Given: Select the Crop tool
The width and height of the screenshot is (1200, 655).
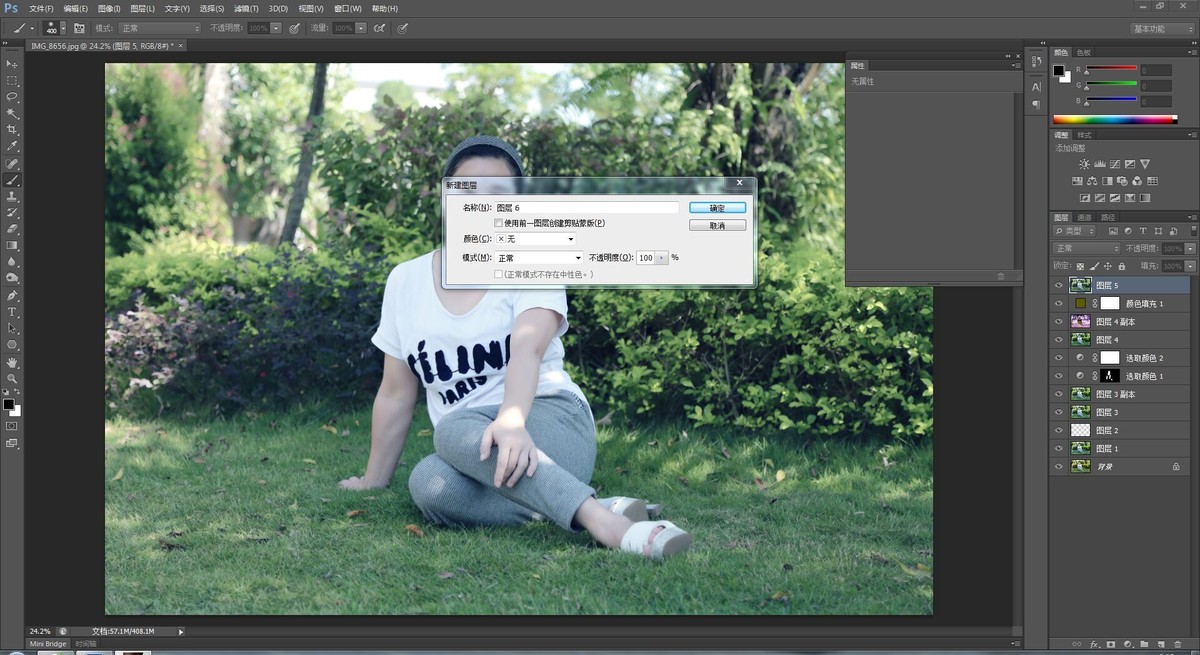Looking at the screenshot, I should point(13,130).
